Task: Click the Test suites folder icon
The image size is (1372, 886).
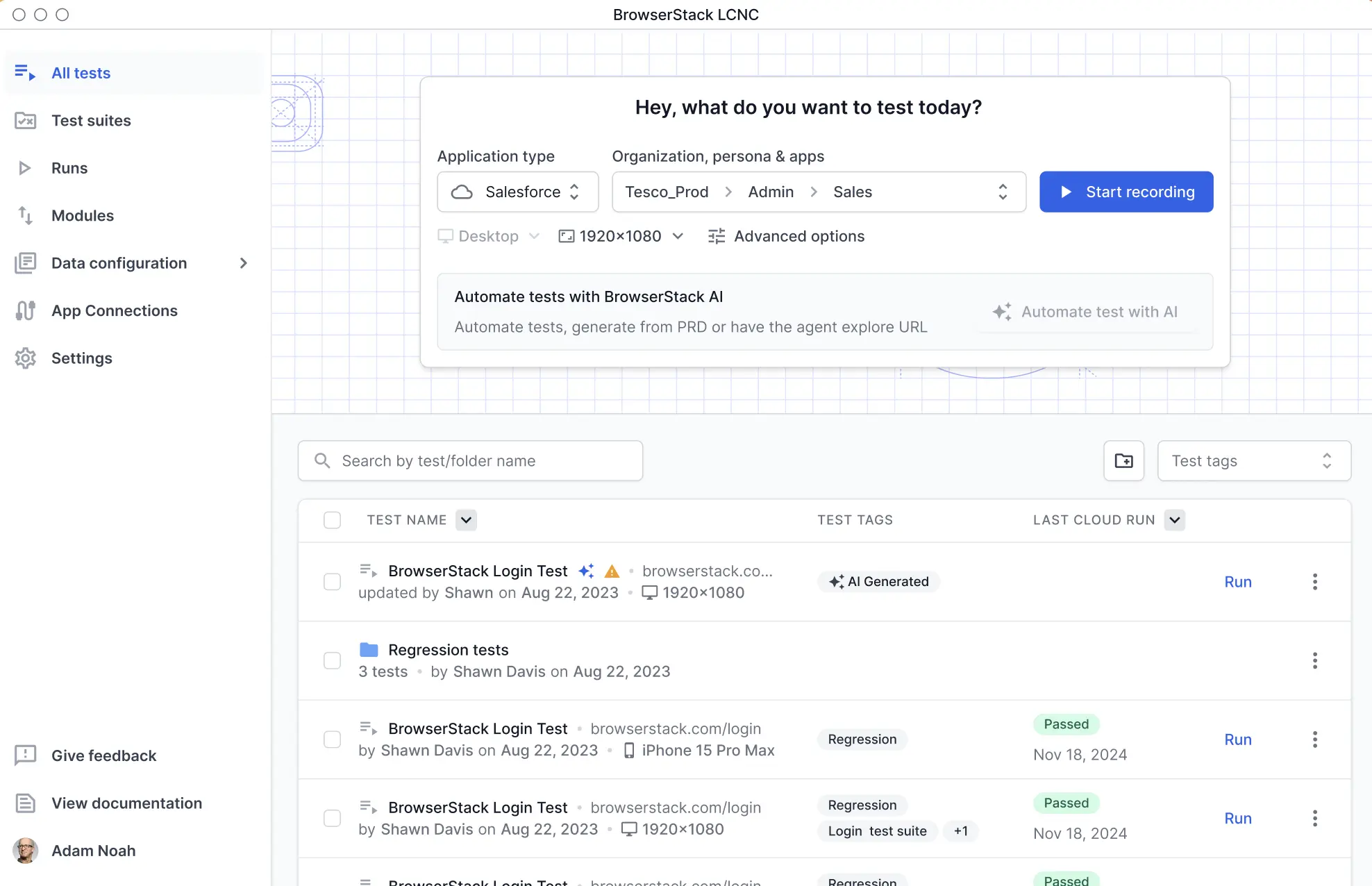Action: pos(25,121)
